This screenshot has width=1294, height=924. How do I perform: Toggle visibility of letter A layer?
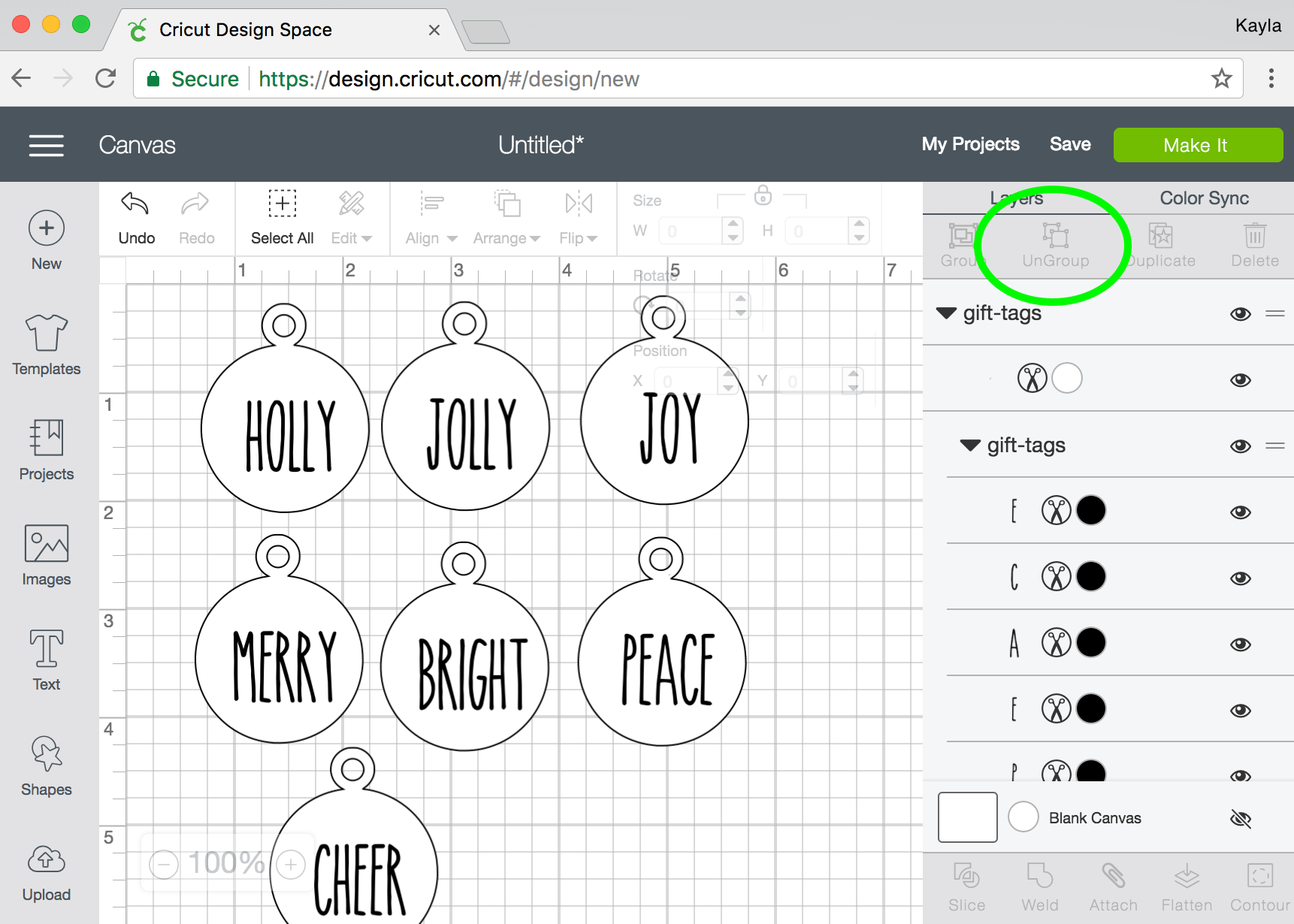click(x=1240, y=644)
